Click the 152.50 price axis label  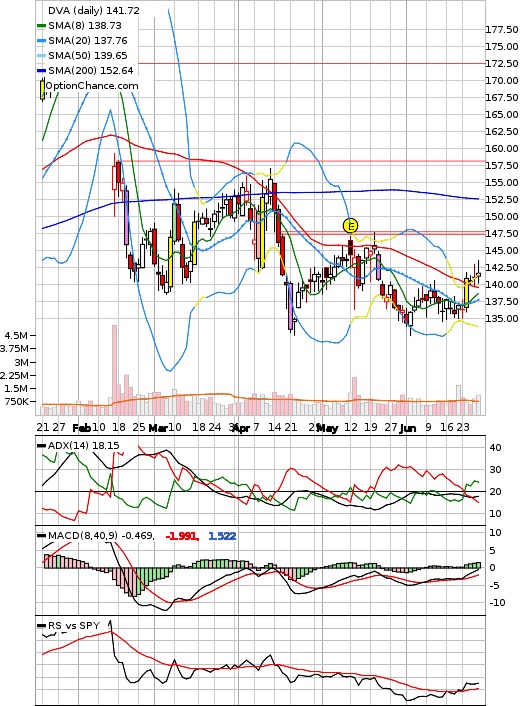coord(501,199)
